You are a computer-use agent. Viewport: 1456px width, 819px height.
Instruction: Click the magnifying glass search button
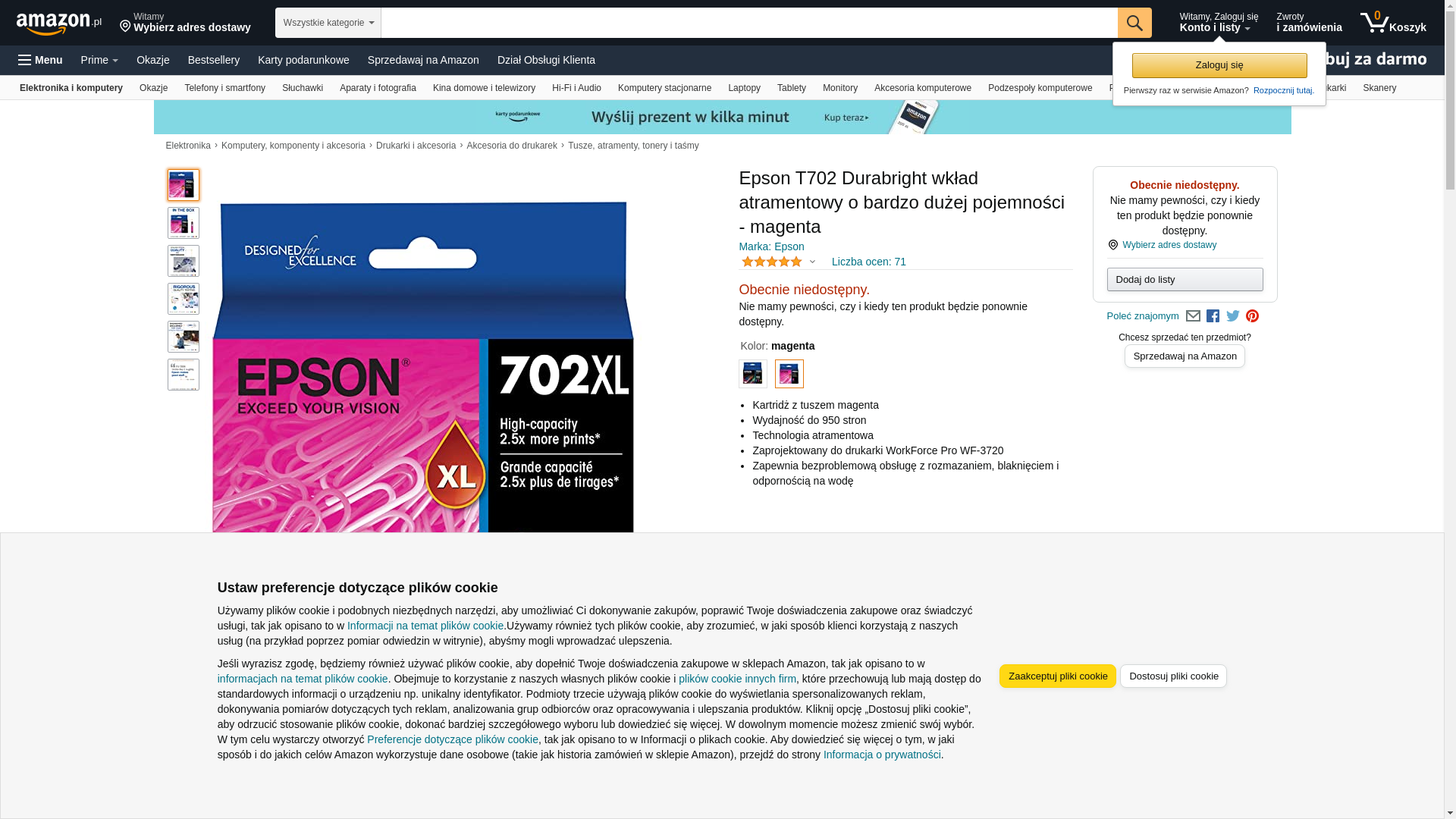click(x=1134, y=23)
